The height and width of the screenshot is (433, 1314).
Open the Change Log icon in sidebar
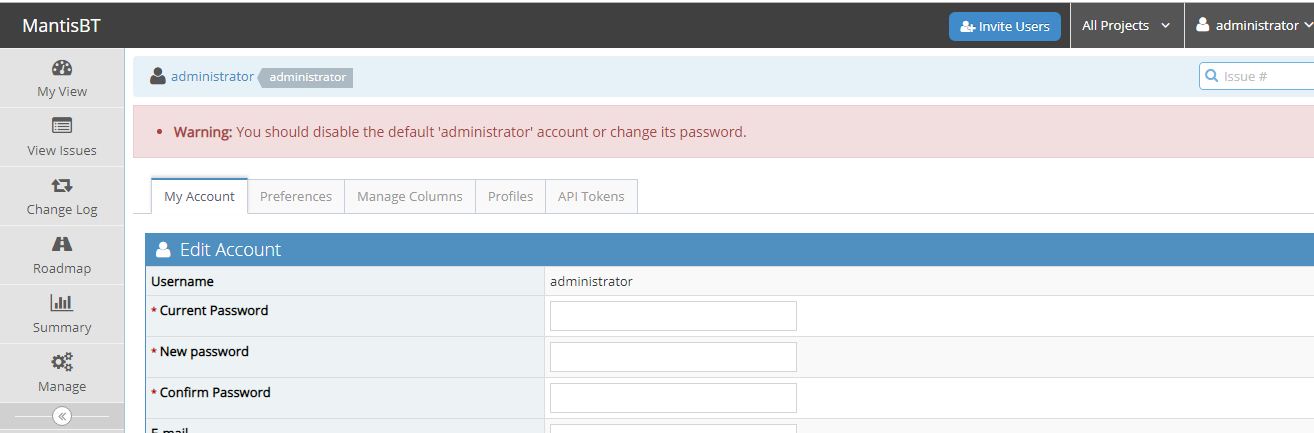point(62,185)
